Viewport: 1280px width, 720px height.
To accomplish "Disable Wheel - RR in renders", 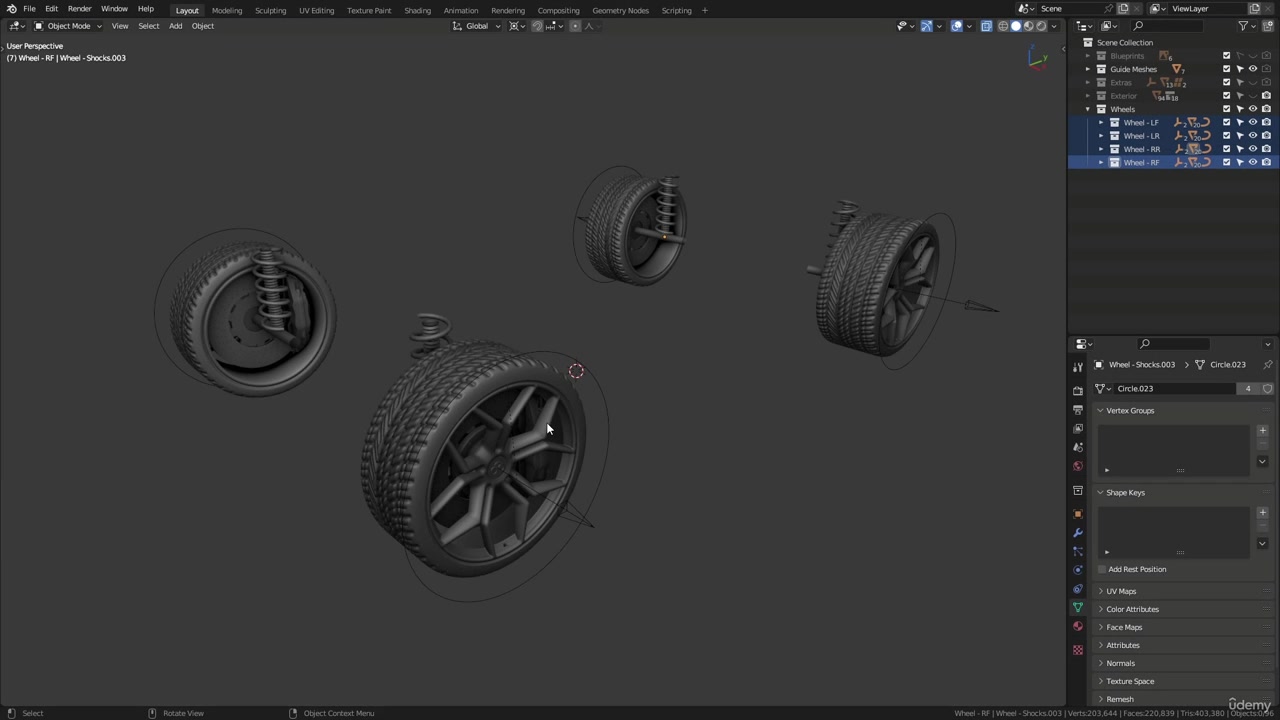I will coord(1266,149).
